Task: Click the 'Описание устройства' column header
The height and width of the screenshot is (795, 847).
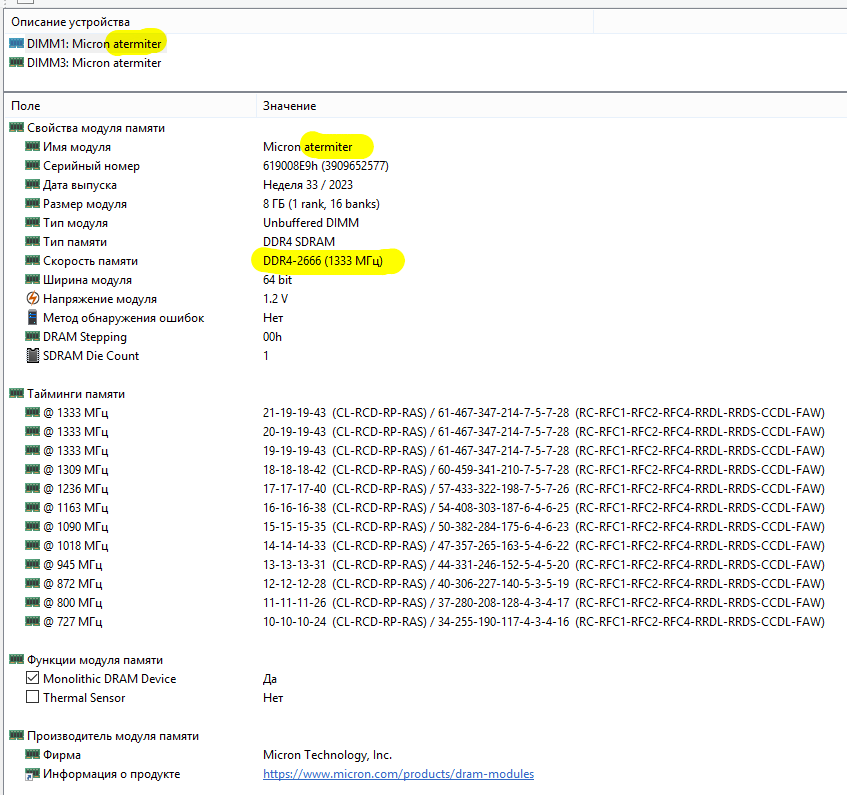Action: (x=70, y=22)
